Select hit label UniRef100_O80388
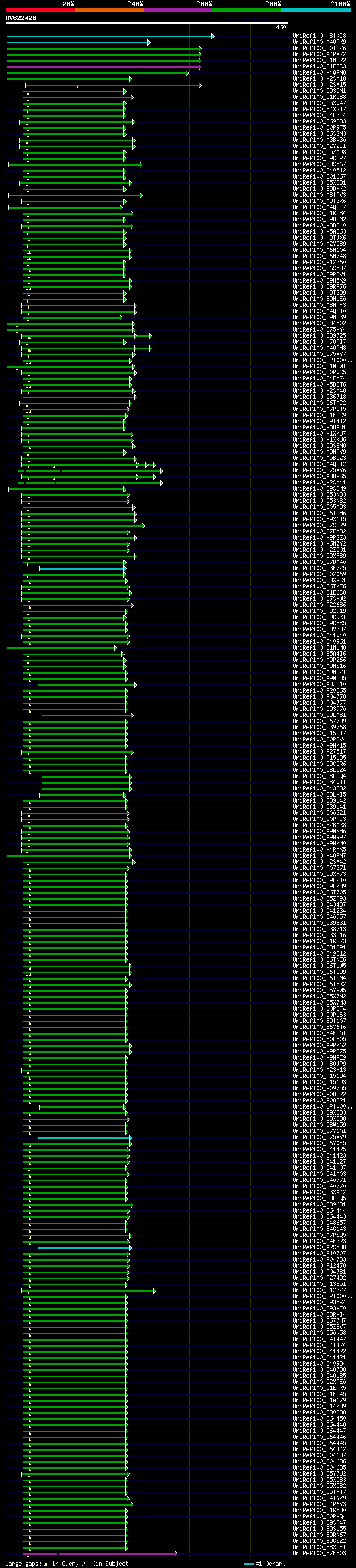Screen dimensions: 356x1568 click(x=319, y=1413)
